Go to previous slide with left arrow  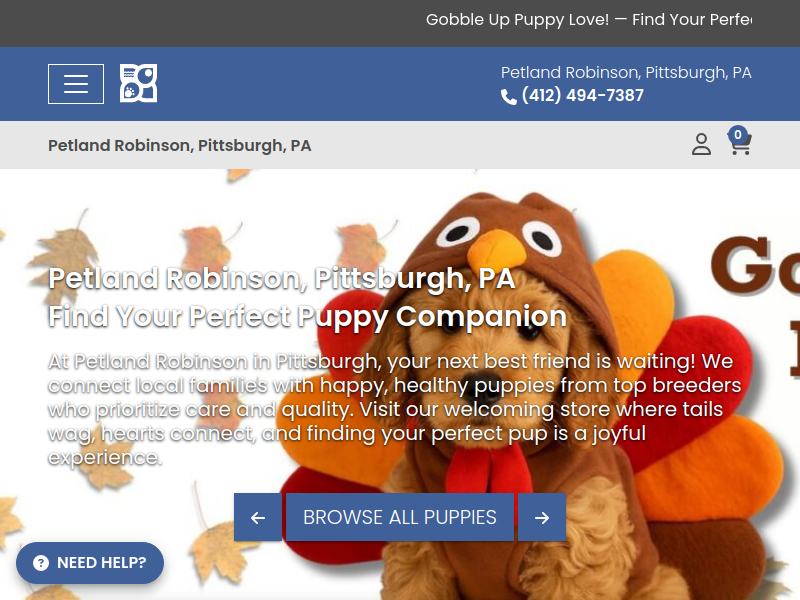coord(258,517)
